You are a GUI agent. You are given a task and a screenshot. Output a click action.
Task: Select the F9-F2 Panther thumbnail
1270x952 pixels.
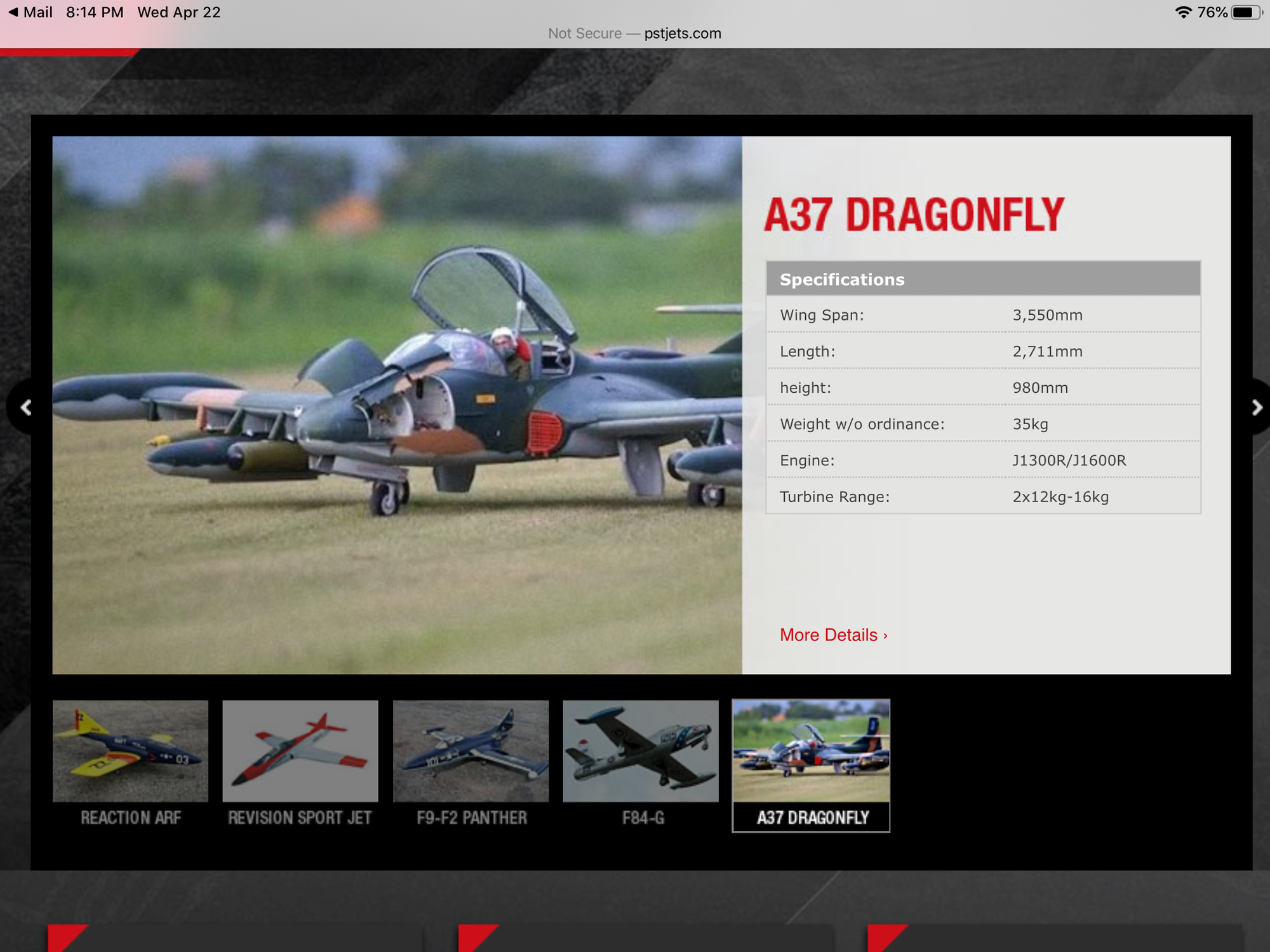tap(471, 751)
